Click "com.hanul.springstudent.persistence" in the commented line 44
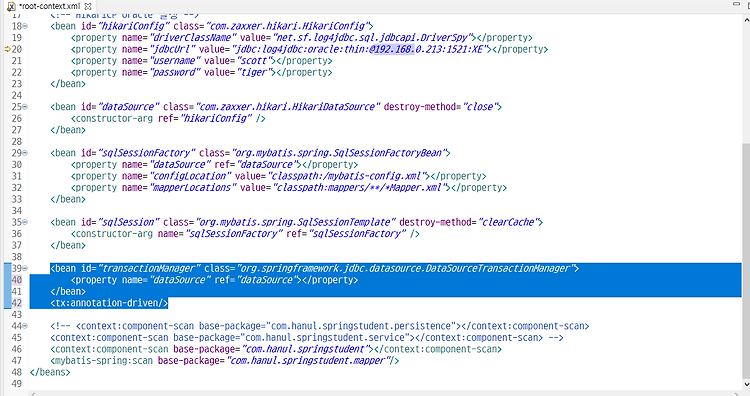The width and height of the screenshot is (750, 396). click(361, 326)
